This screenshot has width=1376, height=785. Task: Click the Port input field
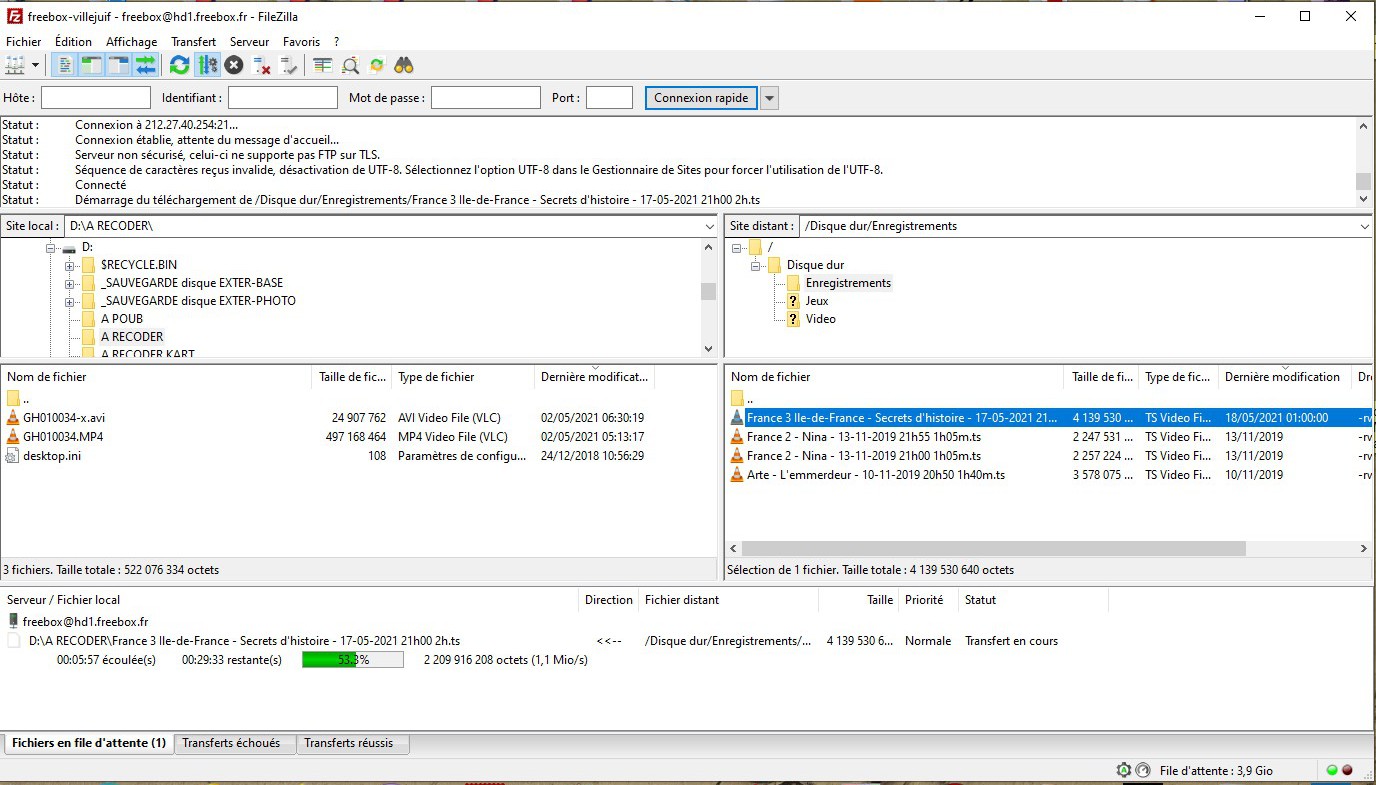click(x=609, y=98)
